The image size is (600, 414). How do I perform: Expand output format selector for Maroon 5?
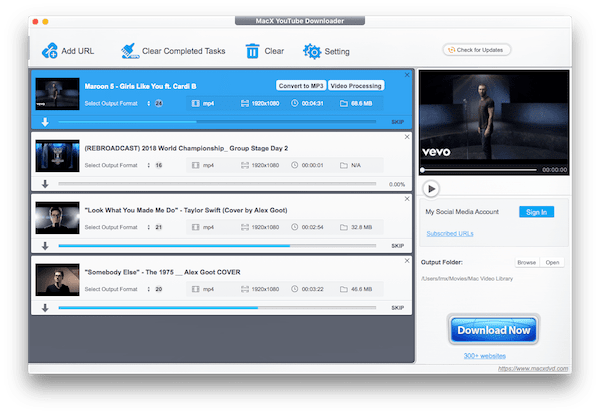click(x=148, y=102)
